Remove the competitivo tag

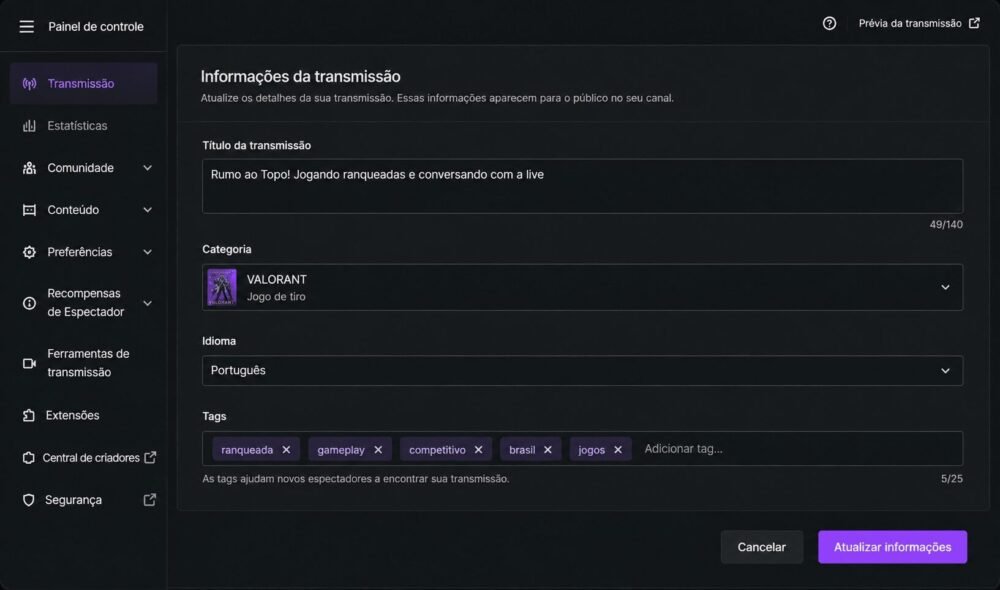[478, 450]
